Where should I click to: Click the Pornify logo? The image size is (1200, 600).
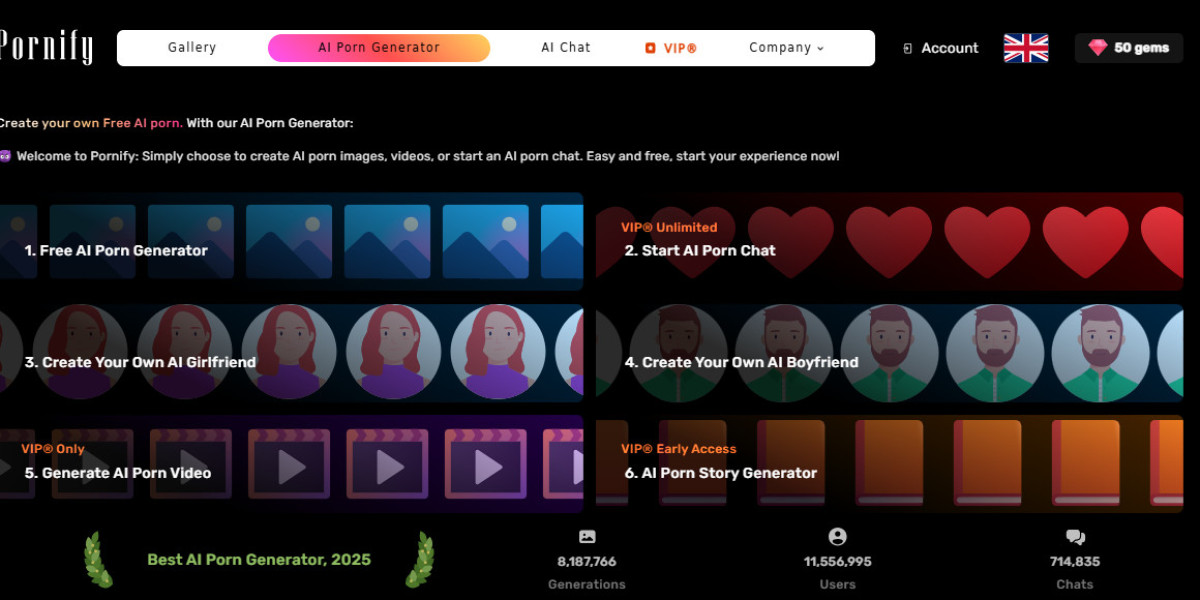pos(47,45)
